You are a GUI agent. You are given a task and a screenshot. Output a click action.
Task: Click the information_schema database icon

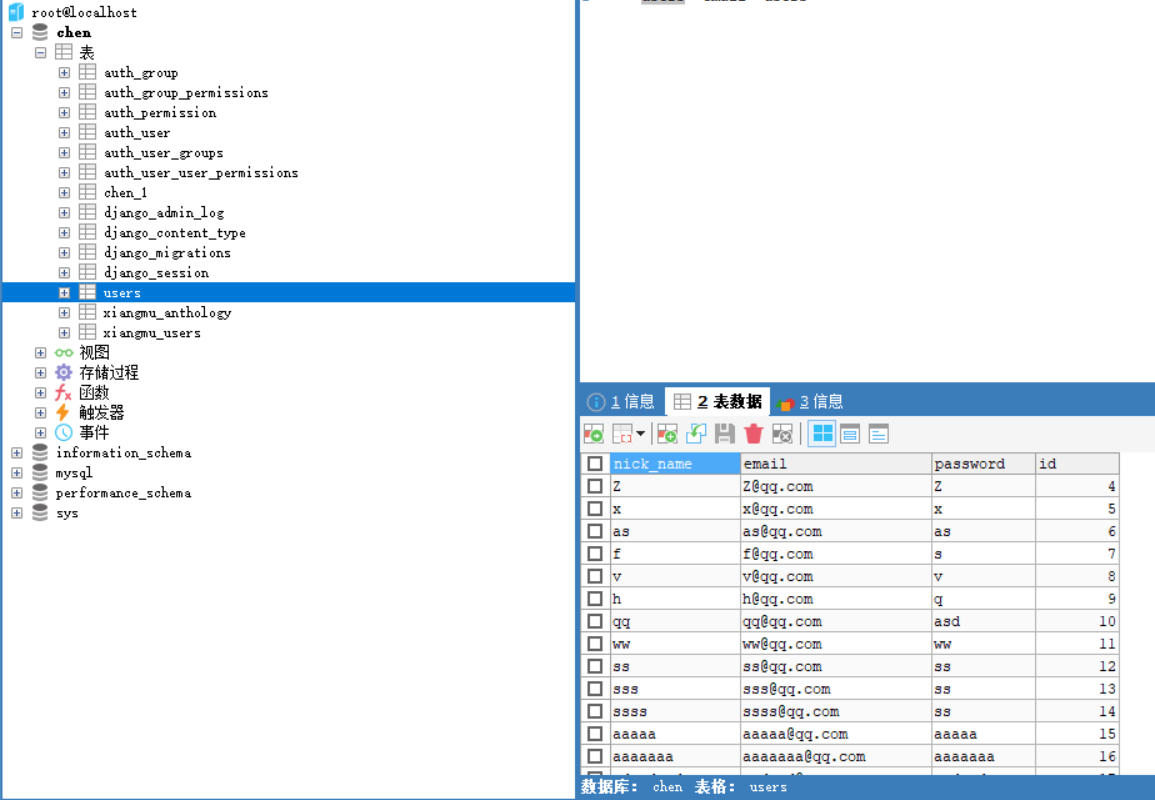(x=41, y=452)
